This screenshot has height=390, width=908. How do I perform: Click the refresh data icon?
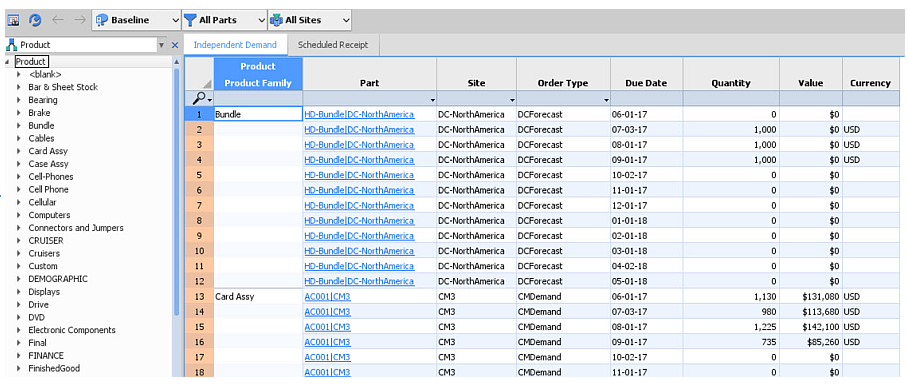(35, 20)
